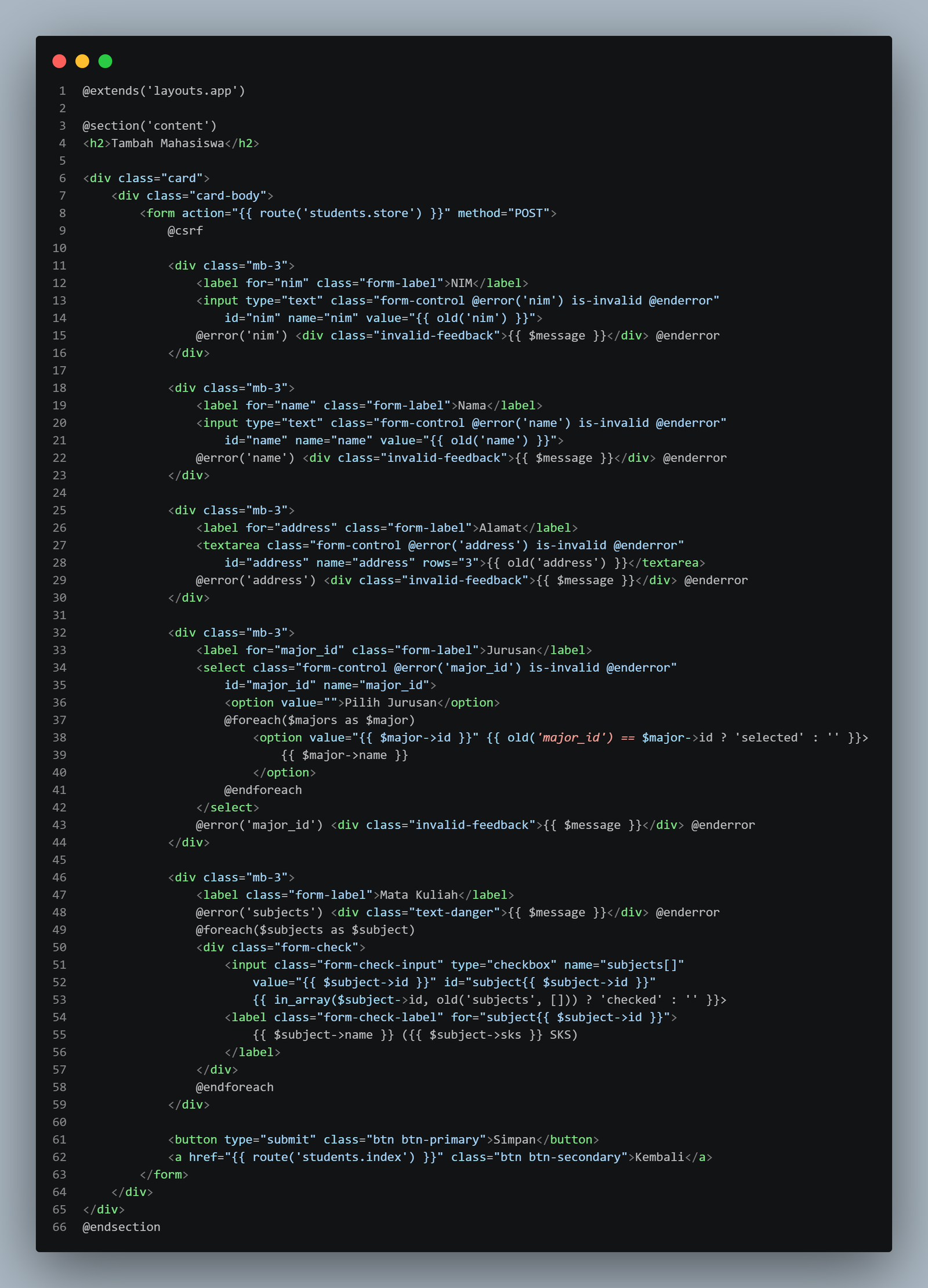The height and width of the screenshot is (1288, 928).
Task: Click the 'label class="form-check-label"' line
Action: point(451,1017)
